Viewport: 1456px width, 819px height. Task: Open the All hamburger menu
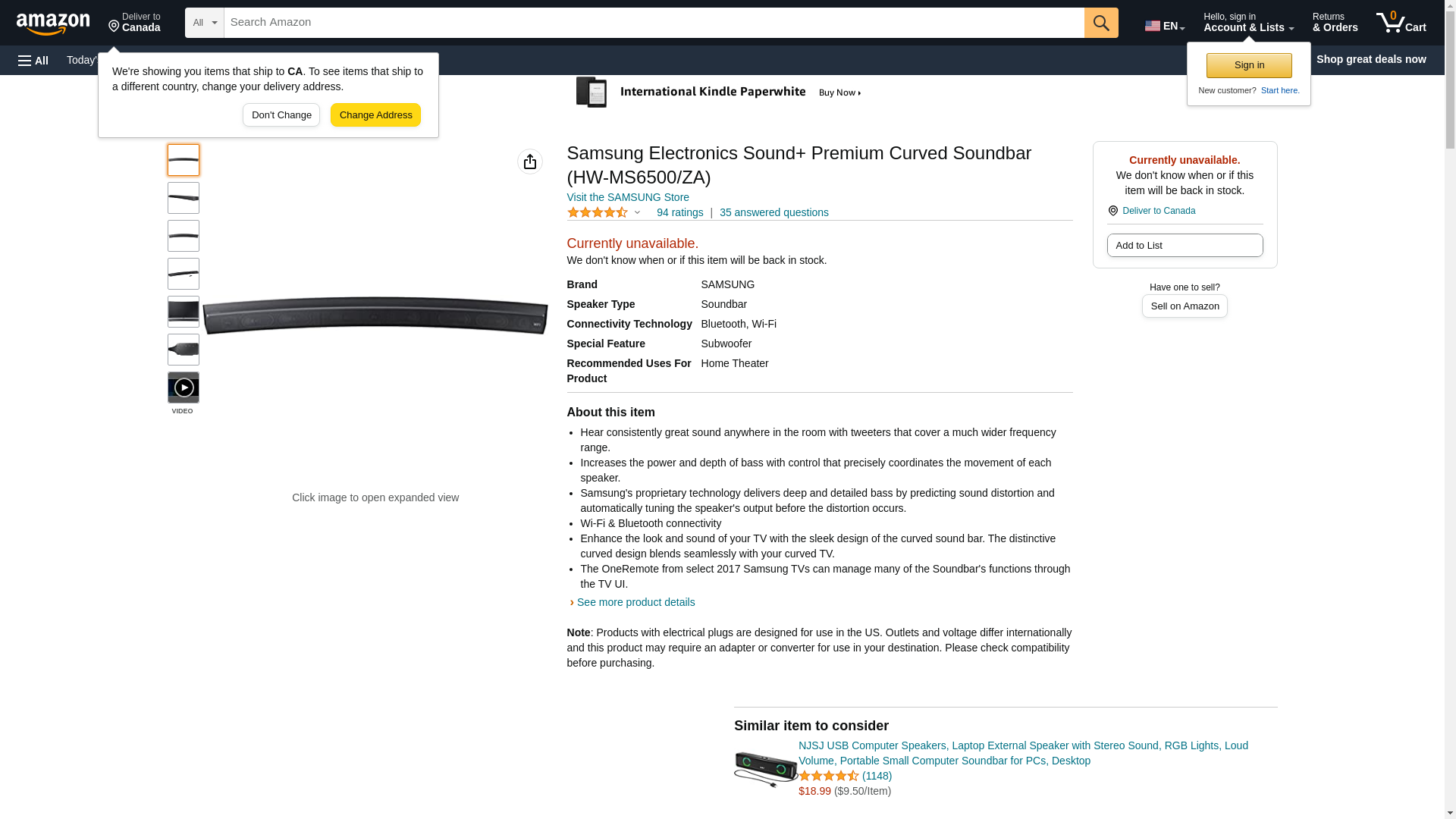pos(33,60)
